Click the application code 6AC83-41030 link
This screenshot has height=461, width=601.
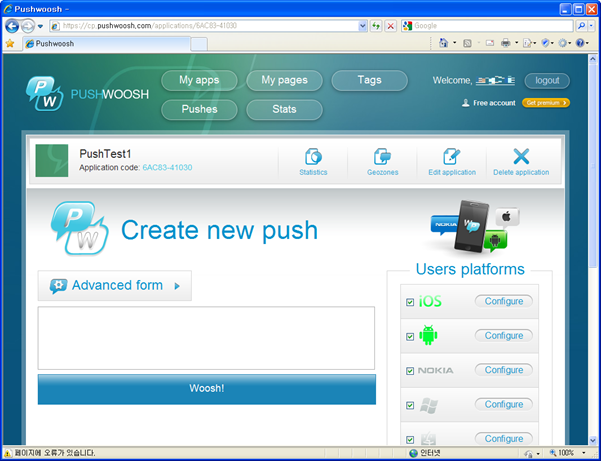167,167
